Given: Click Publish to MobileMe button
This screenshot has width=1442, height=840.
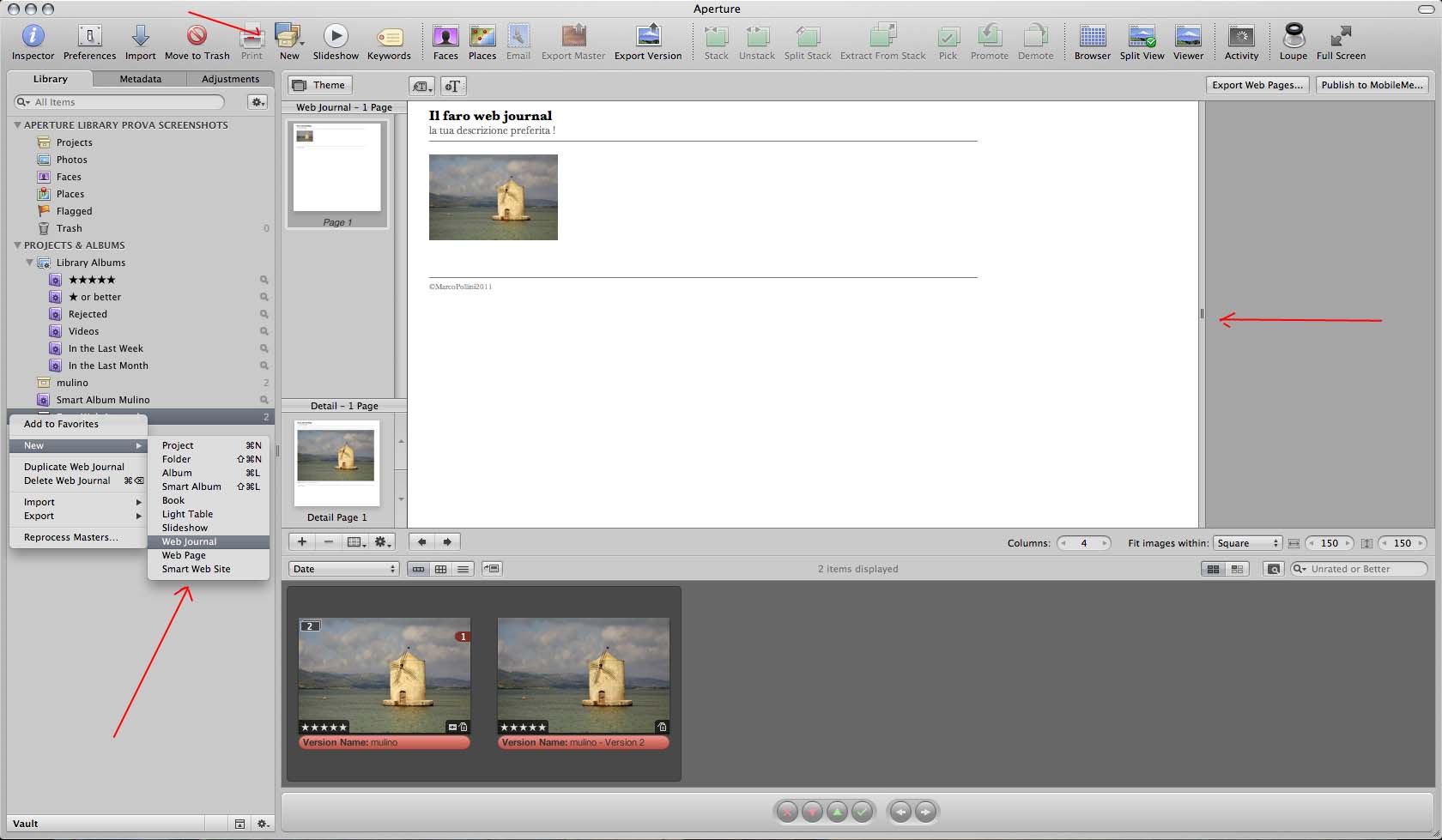Looking at the screenshot, I should tap(1372, 85).
